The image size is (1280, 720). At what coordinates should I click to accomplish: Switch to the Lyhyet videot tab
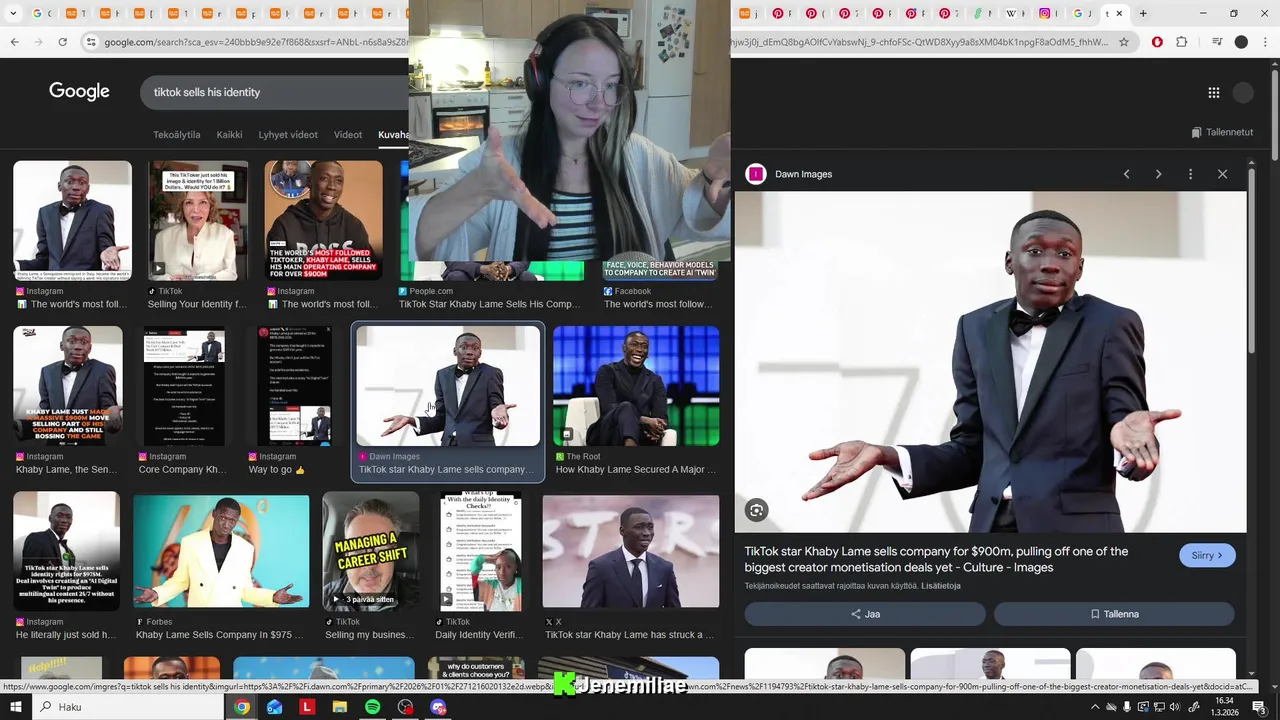click(x=288, y=135)
